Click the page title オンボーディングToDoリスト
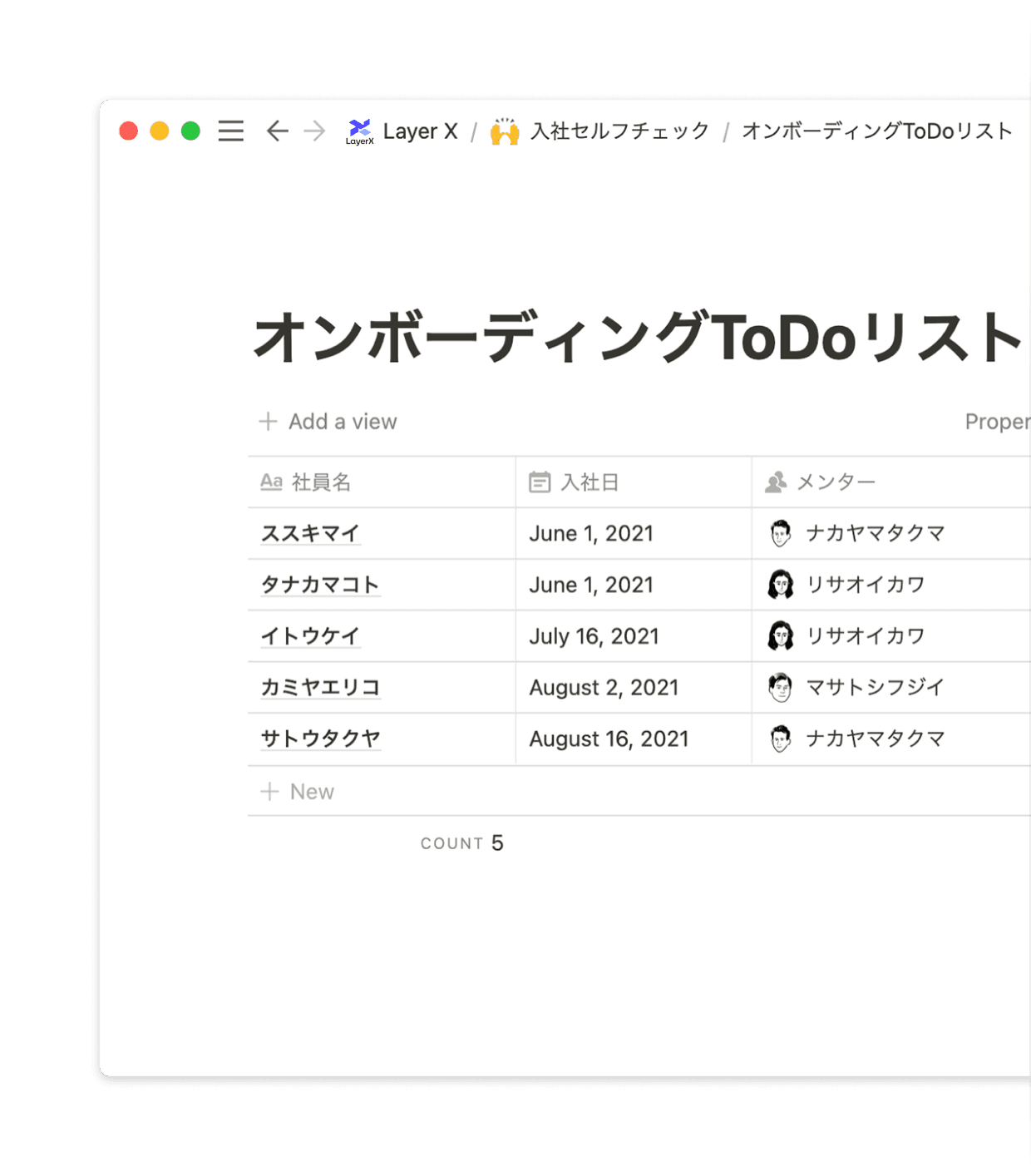 point(636,338)
